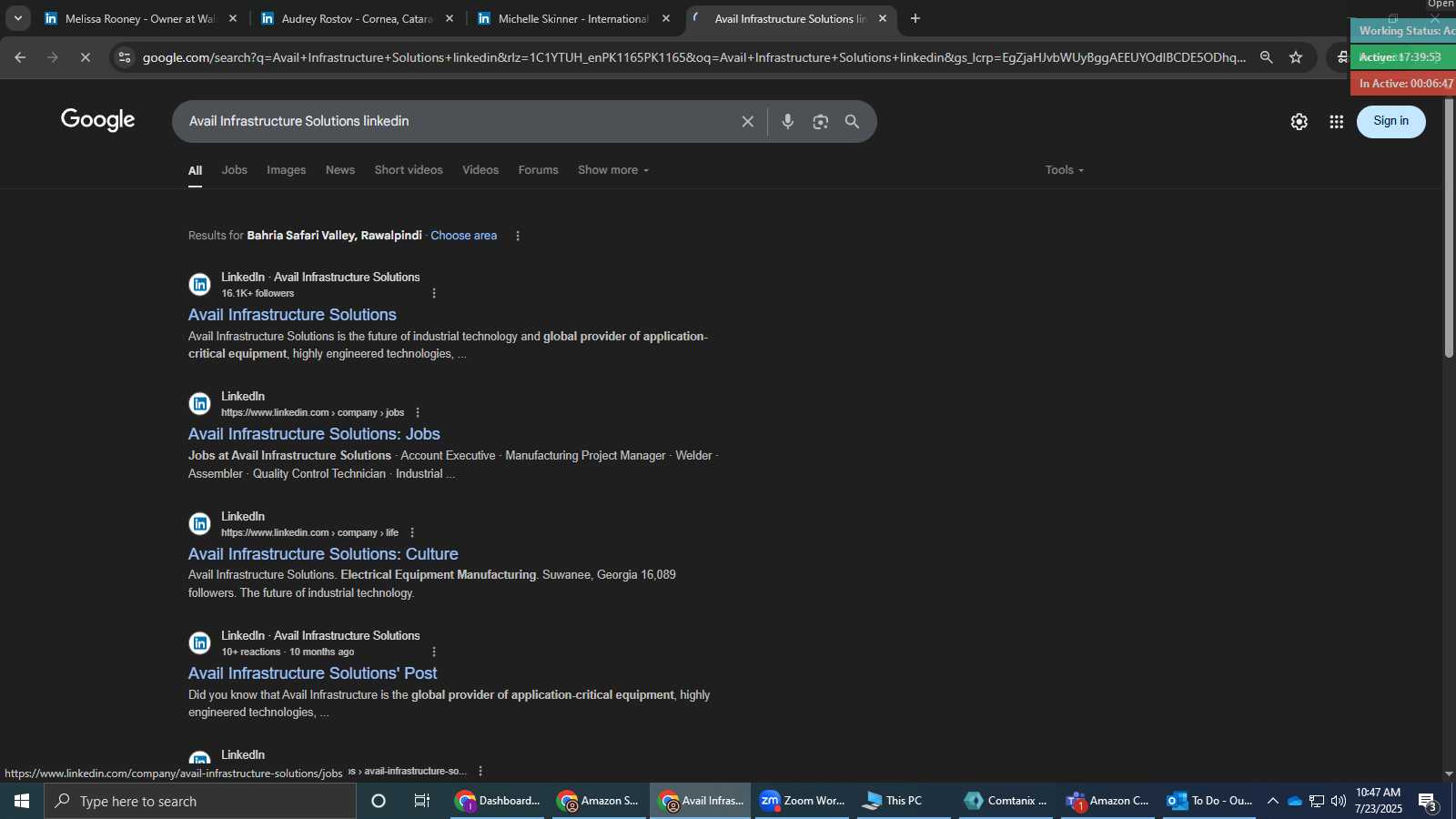The image size is (1456, 819).
Task: Show hidden system tray icons
Action: (1272, 801)
